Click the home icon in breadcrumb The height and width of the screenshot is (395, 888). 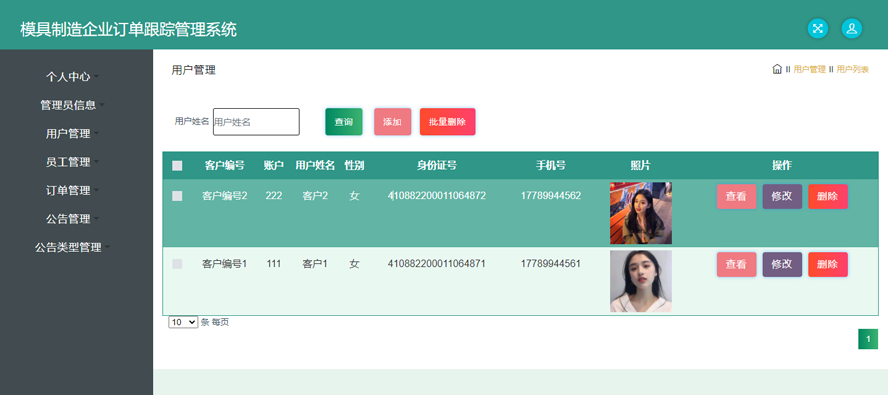[x=777, y=69]
